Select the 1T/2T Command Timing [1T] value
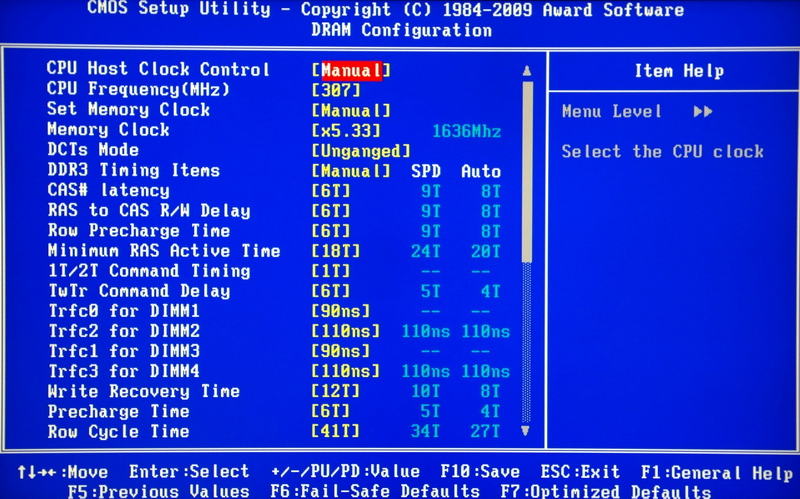This screenshot has height=499, width=800. [x=331, y=271]
